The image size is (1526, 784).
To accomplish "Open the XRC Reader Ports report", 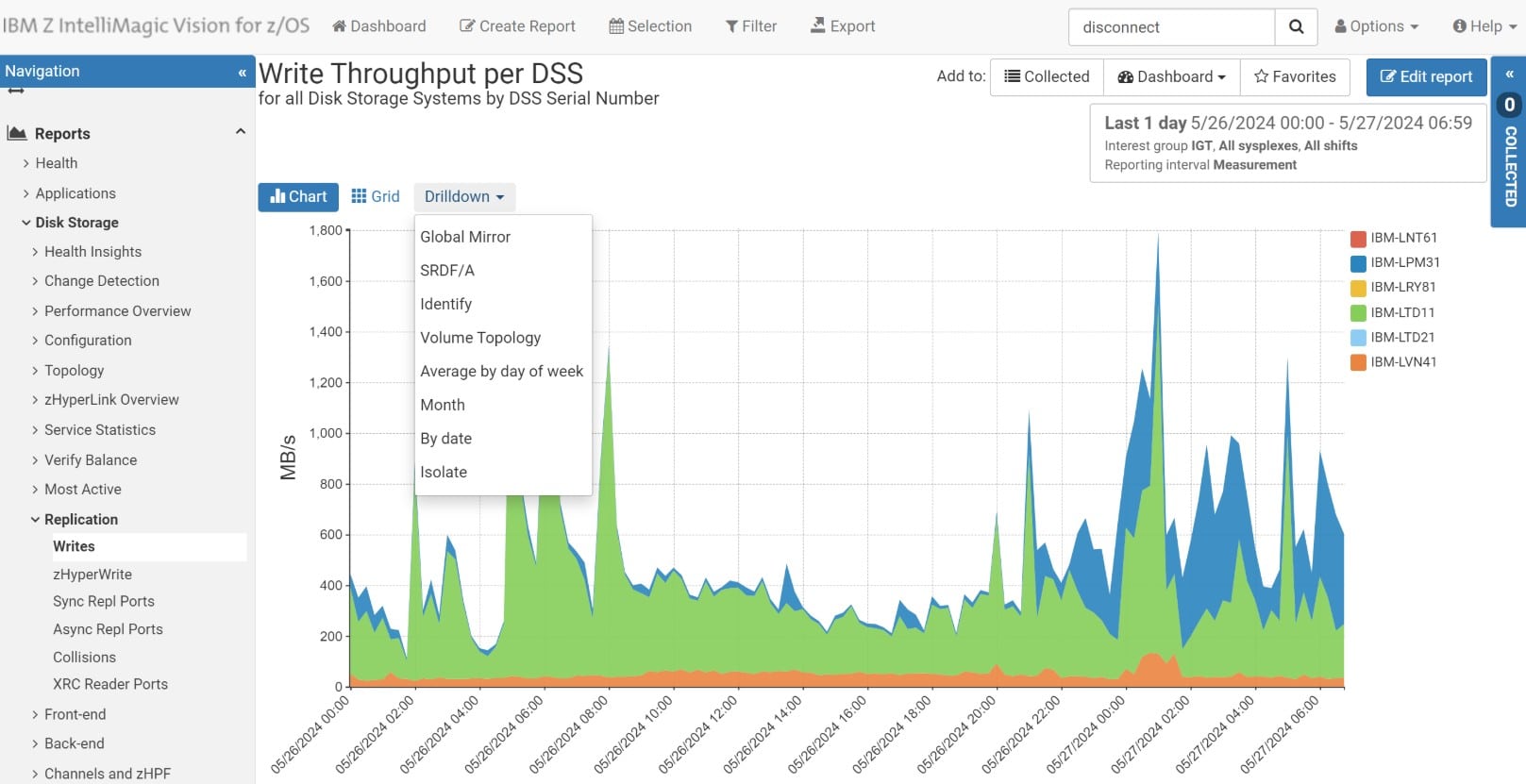I will (x=110, y=685).
